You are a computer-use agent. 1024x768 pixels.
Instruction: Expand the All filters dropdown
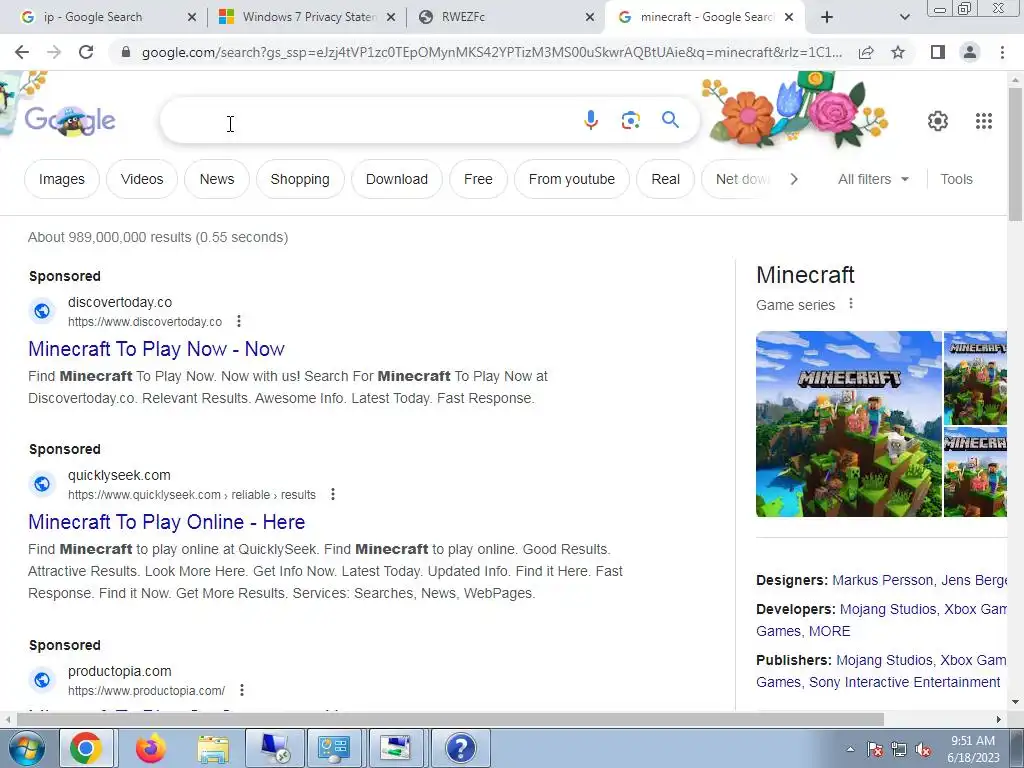tap(873, 179)
